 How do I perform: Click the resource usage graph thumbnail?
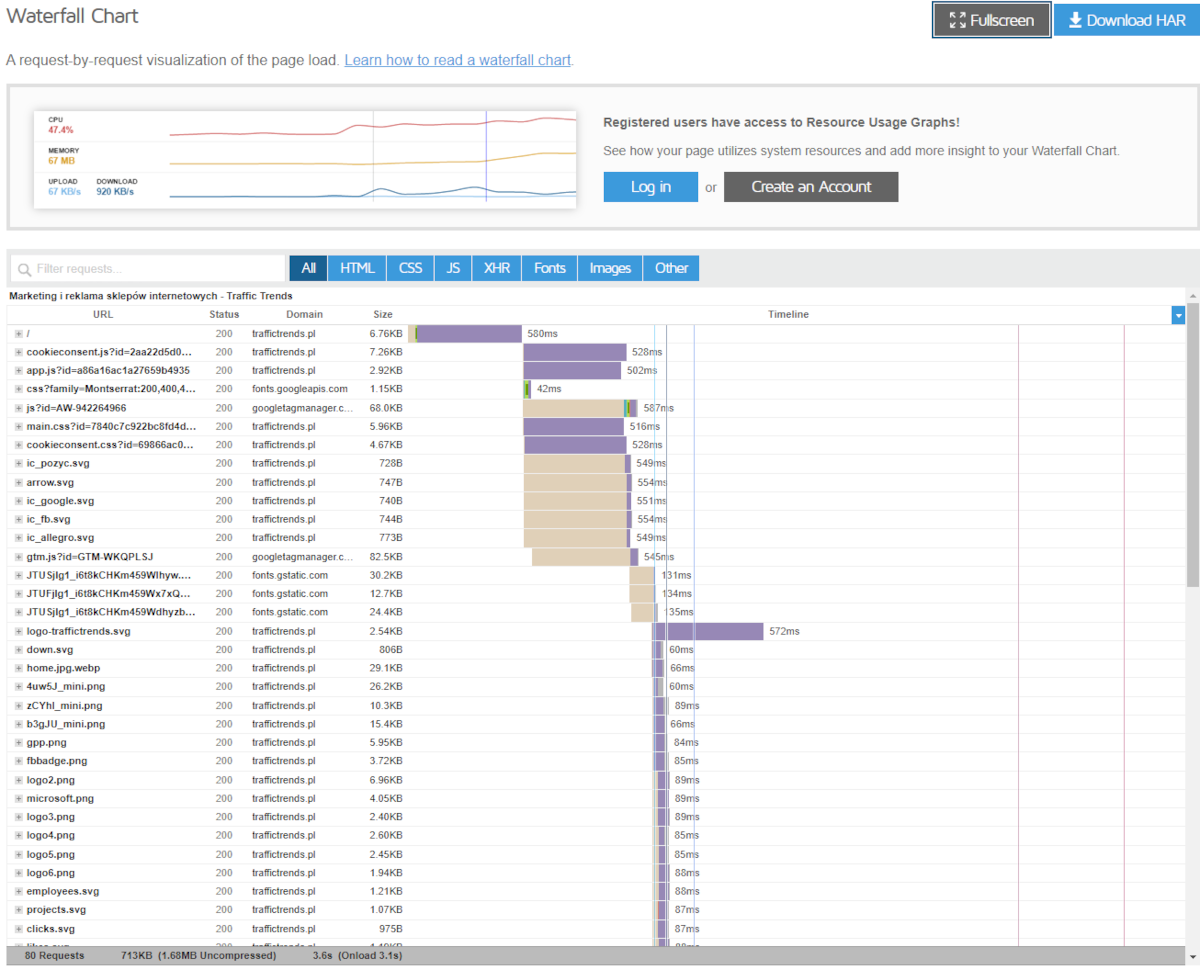coord(305,160)
